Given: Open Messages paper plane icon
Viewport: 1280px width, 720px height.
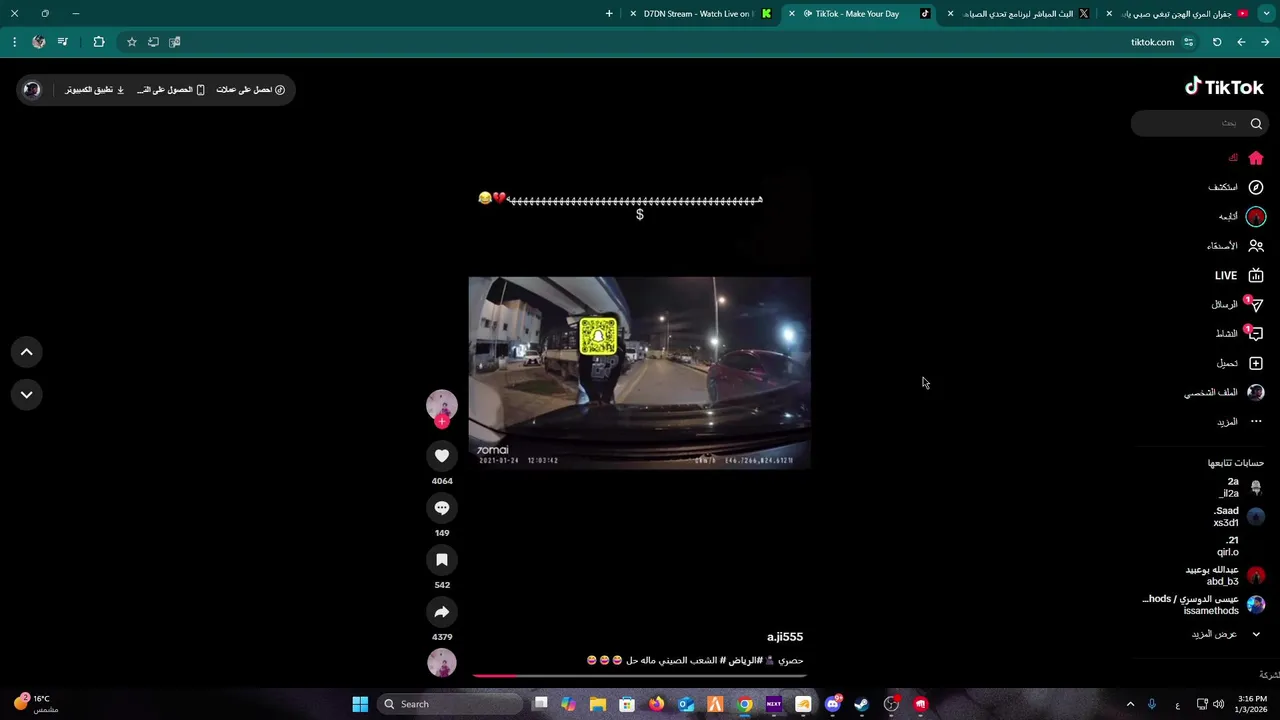Looking at the screenshot, I should coord(1255,305).
